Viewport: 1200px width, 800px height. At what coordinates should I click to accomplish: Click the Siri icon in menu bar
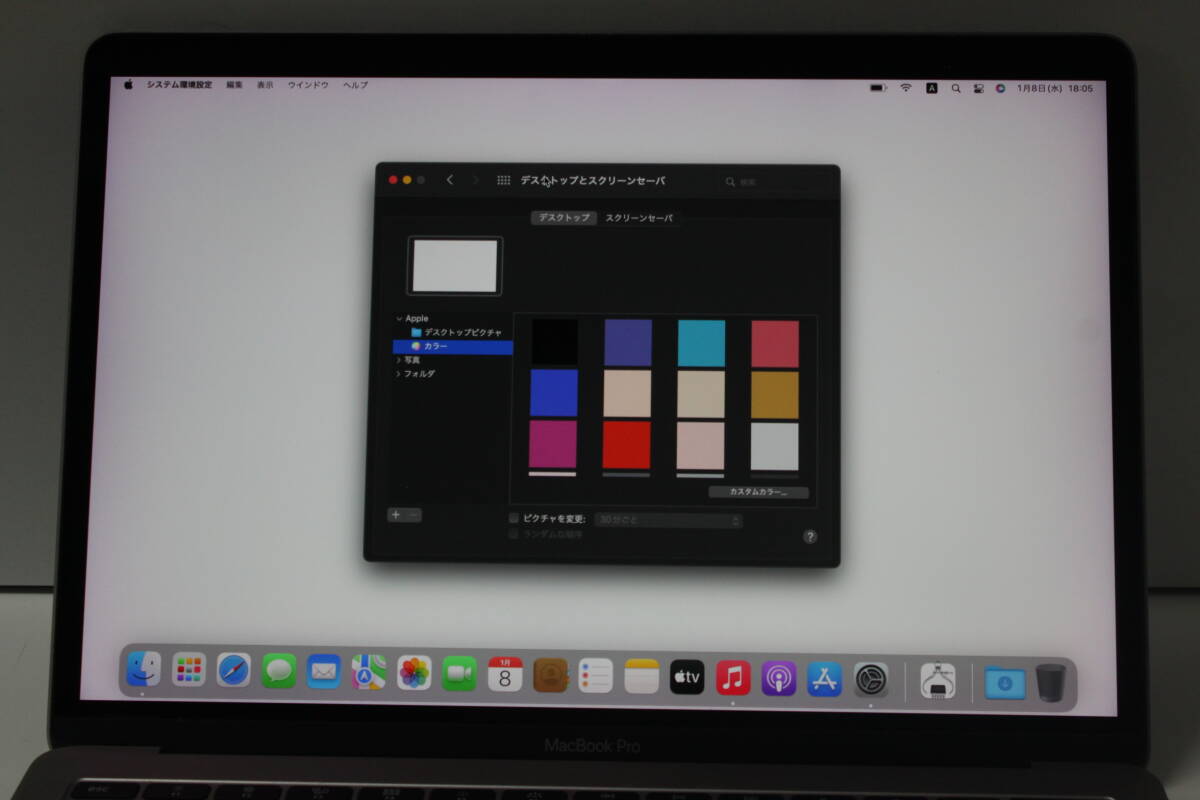coord(1000,88)
